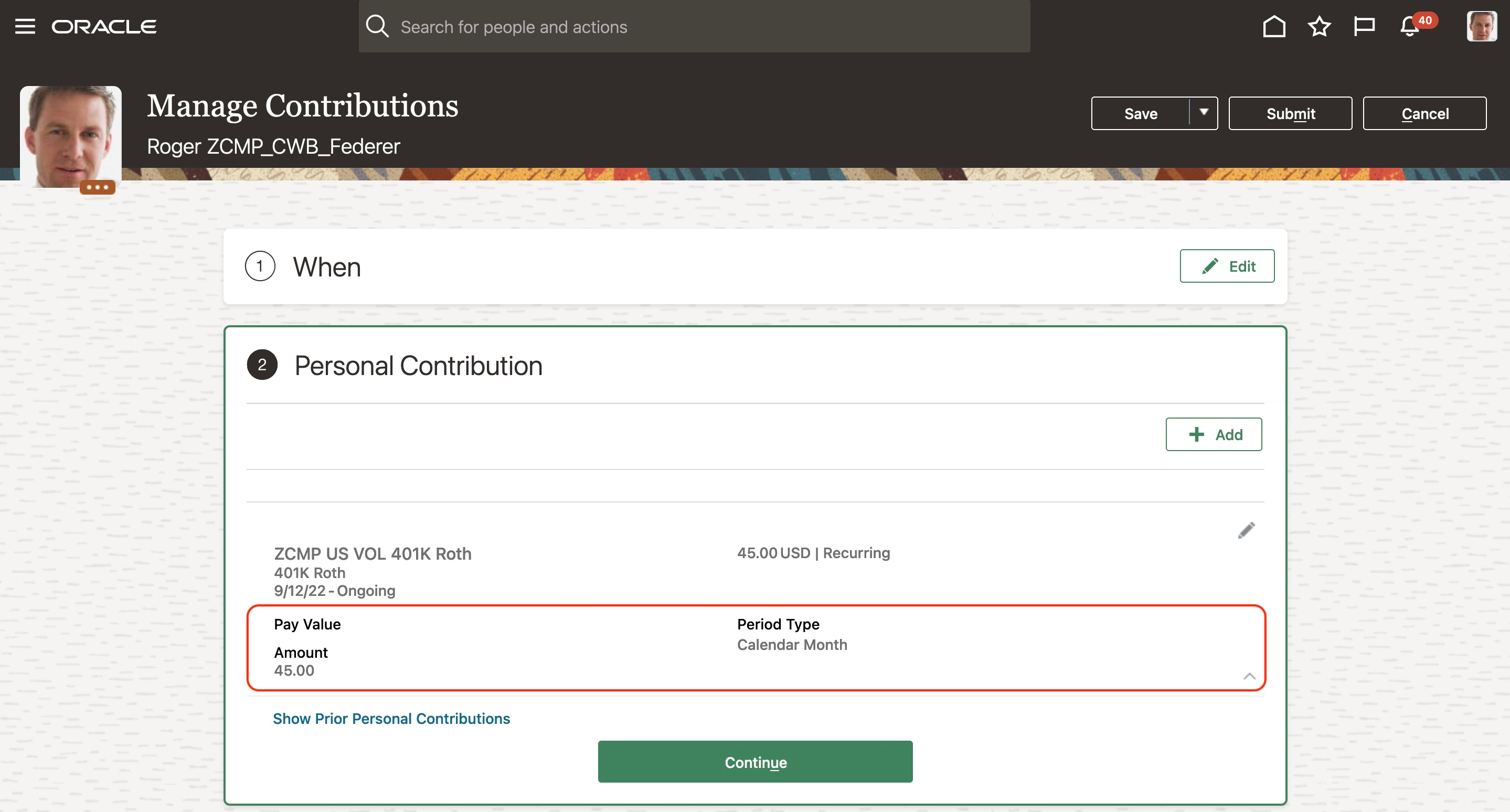Click the Pay Value label
Viewport: 1510px width, 812px height.
pyautogui.click(x=307, y=624)
